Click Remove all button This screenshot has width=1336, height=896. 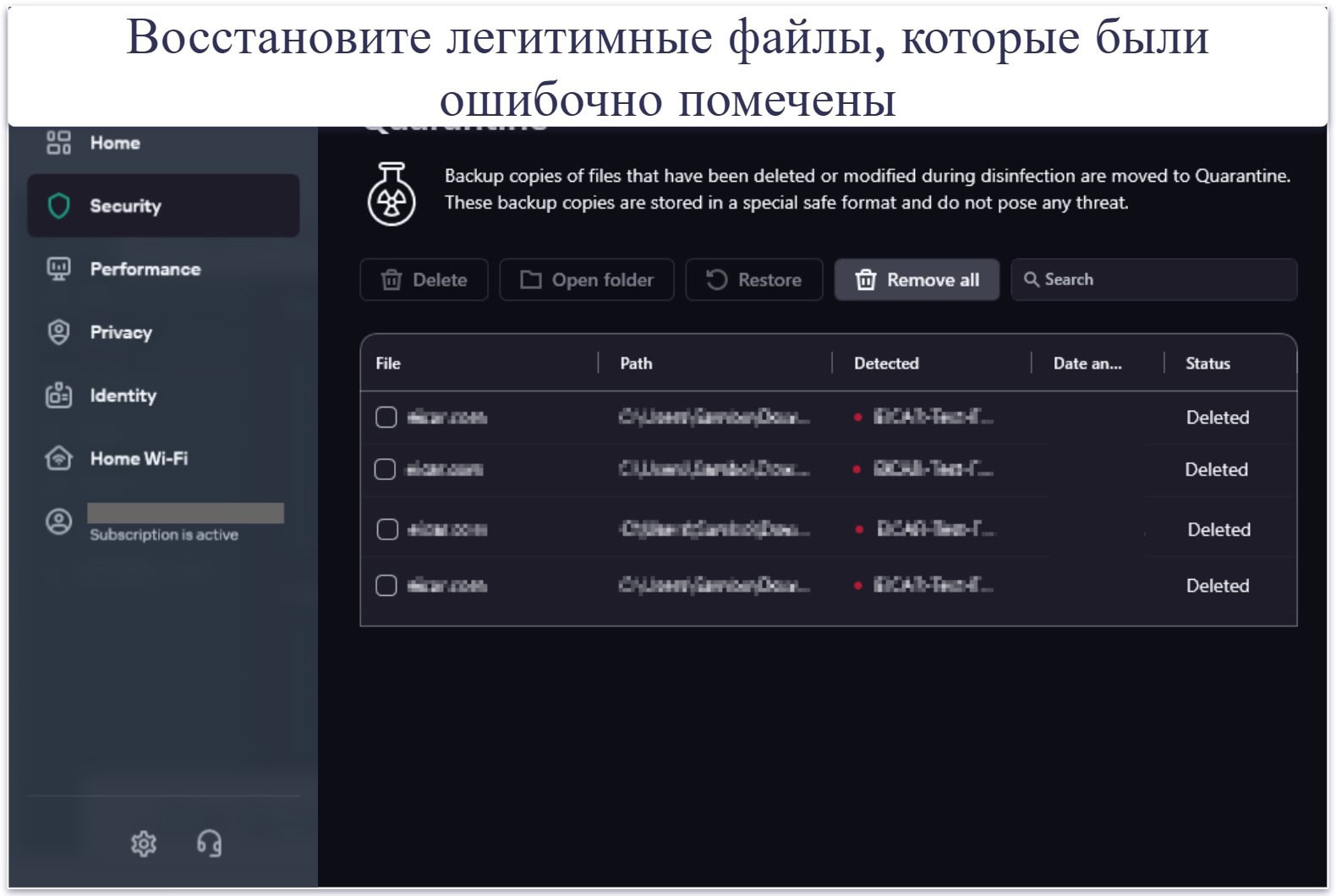point(917,280)
